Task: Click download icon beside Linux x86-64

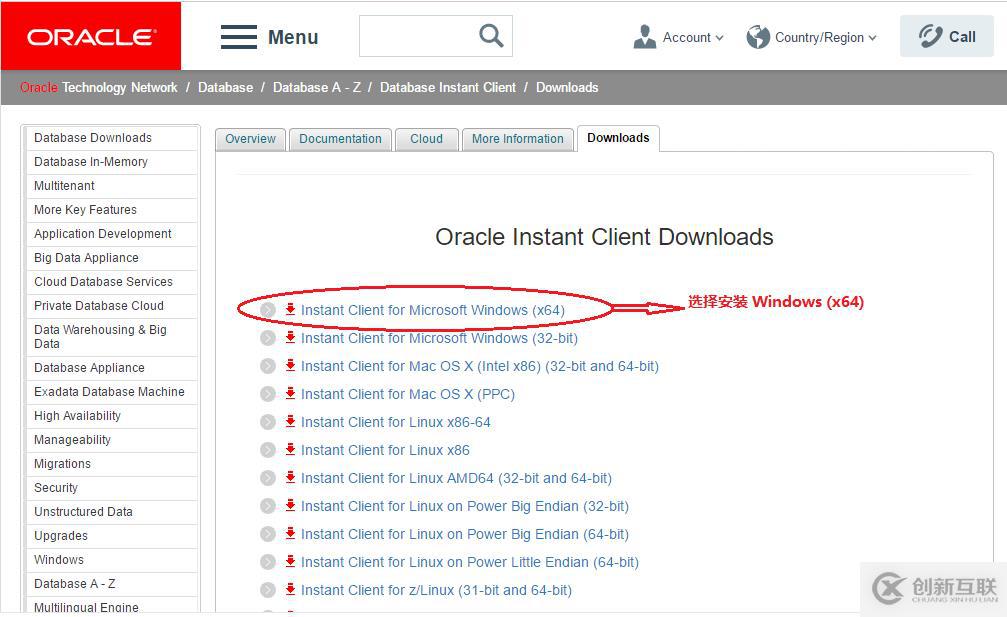Action: [290, 422]
